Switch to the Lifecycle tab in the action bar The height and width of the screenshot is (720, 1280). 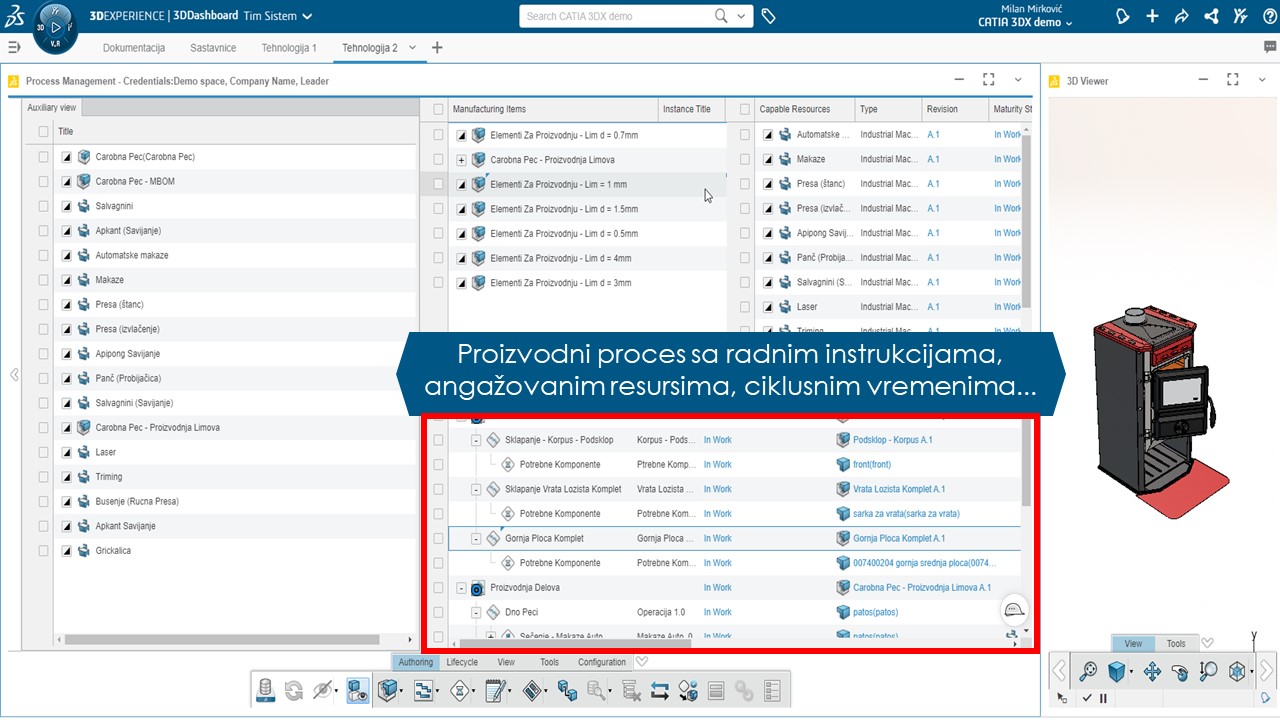(461, 661)
